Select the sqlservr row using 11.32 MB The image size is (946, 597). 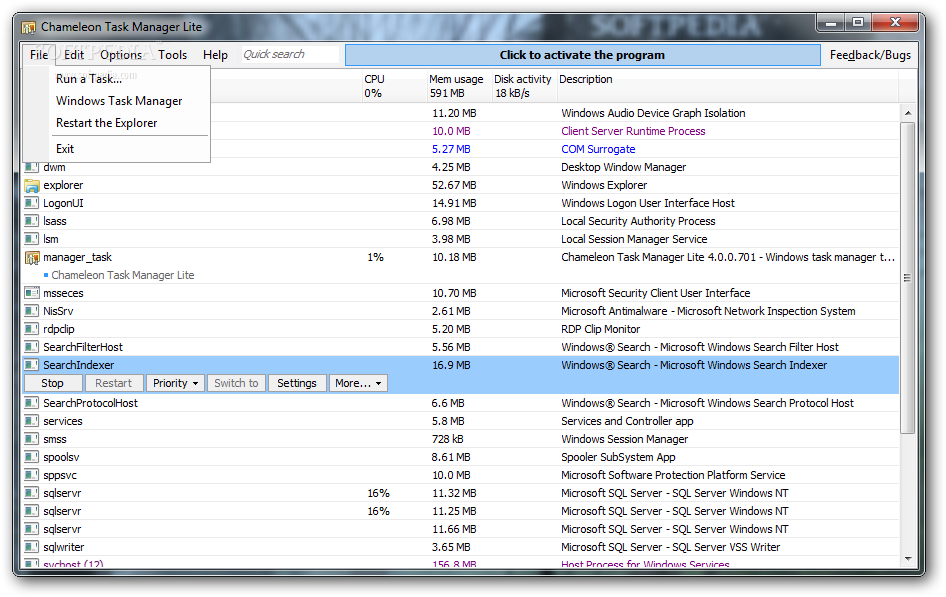pos(461,493)
